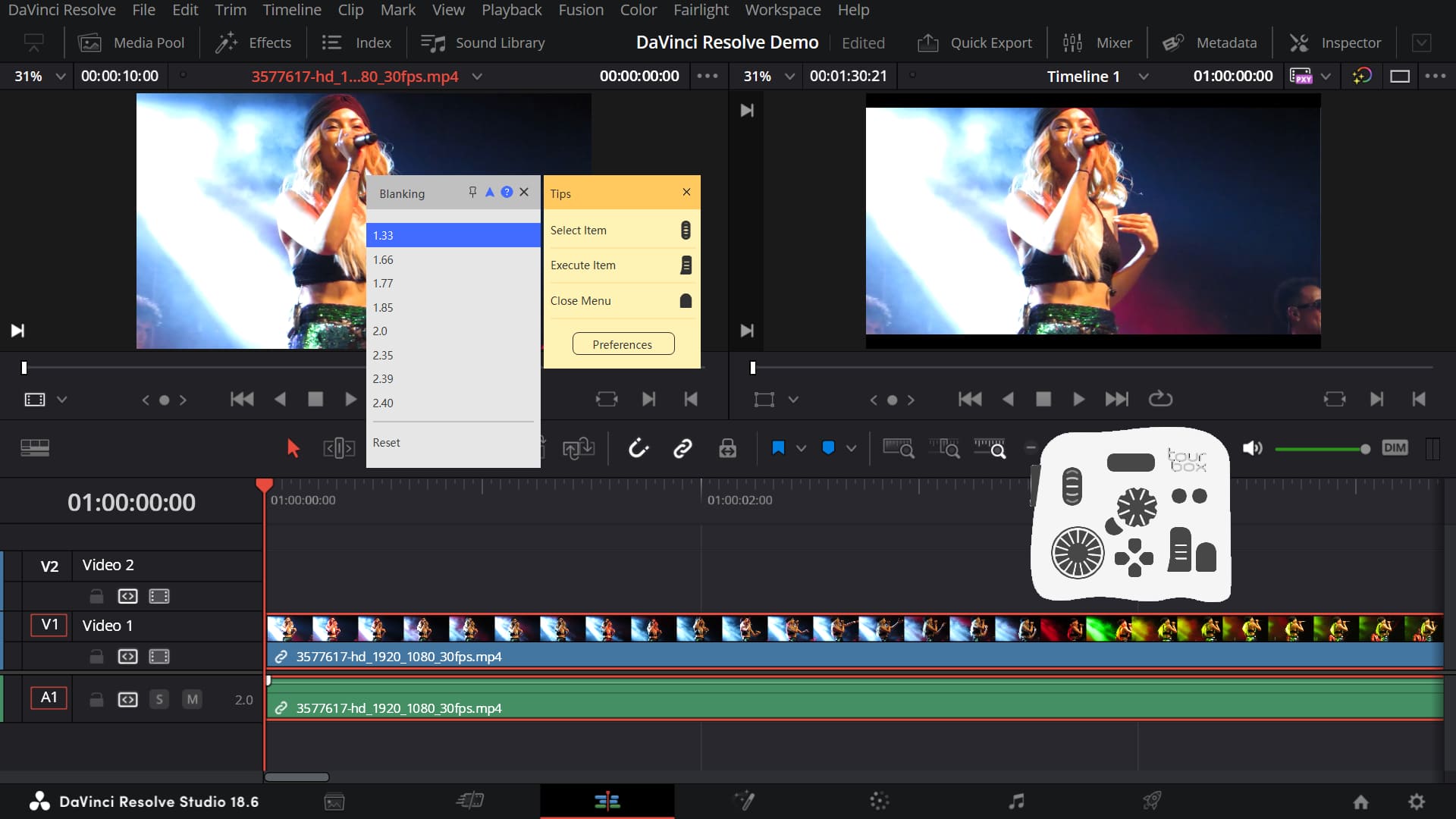Expand Timeline 1 name dropdown
This screenshot has height=819, width=1456.
click(1144, 77)
